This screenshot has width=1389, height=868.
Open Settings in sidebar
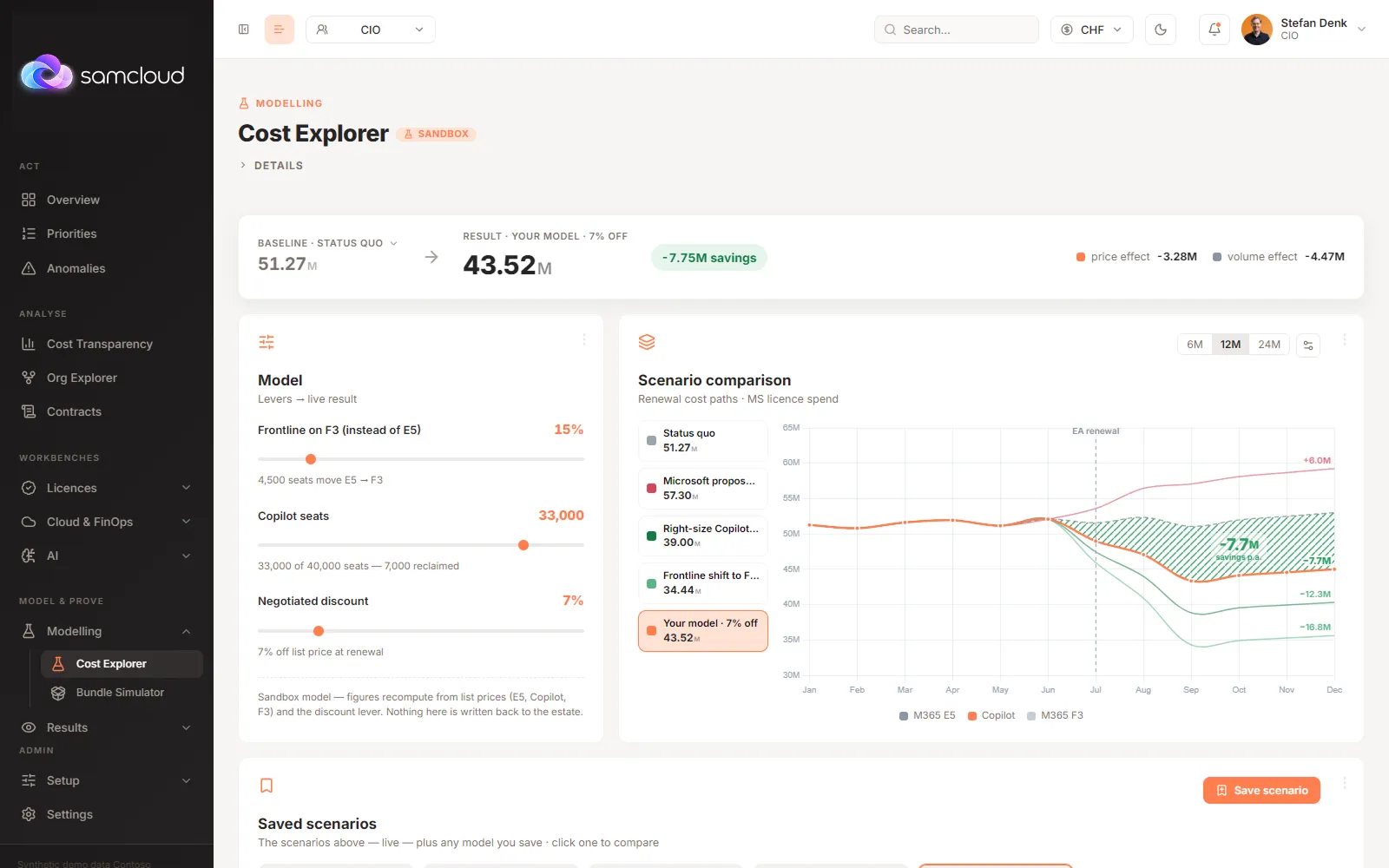click(x=106, y=814)
